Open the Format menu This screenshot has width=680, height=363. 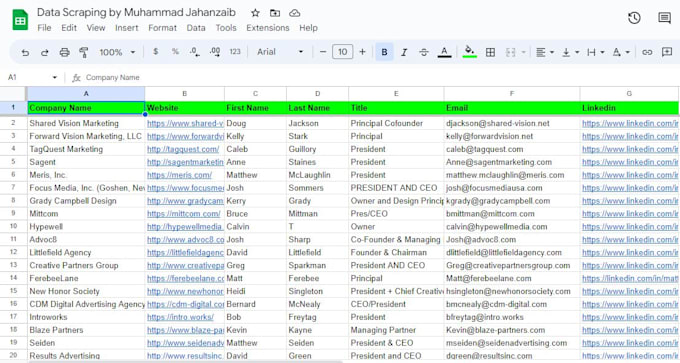pyautogui.click(x=163, y=28)
